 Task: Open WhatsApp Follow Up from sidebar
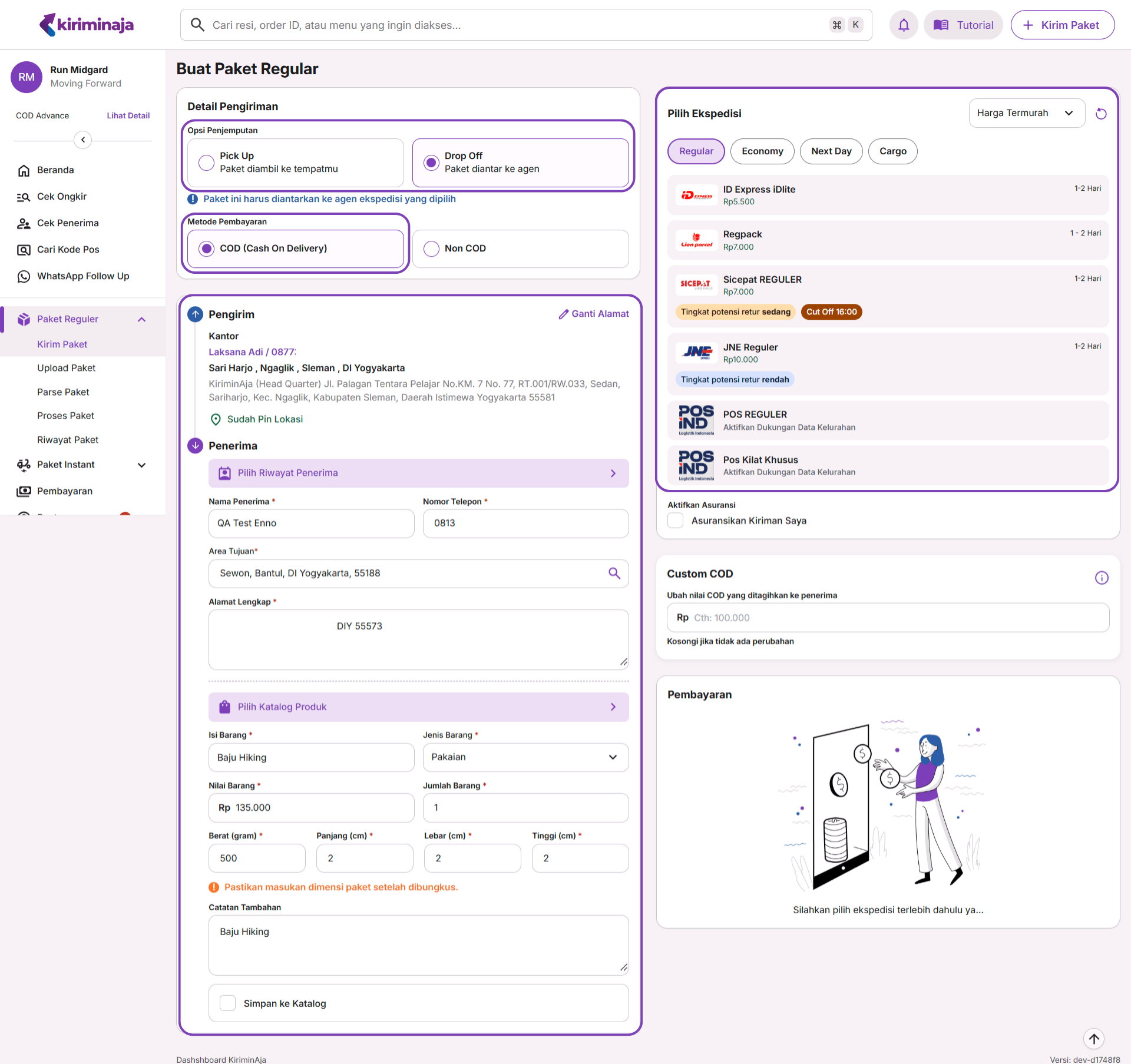click(x=82, y=276)
